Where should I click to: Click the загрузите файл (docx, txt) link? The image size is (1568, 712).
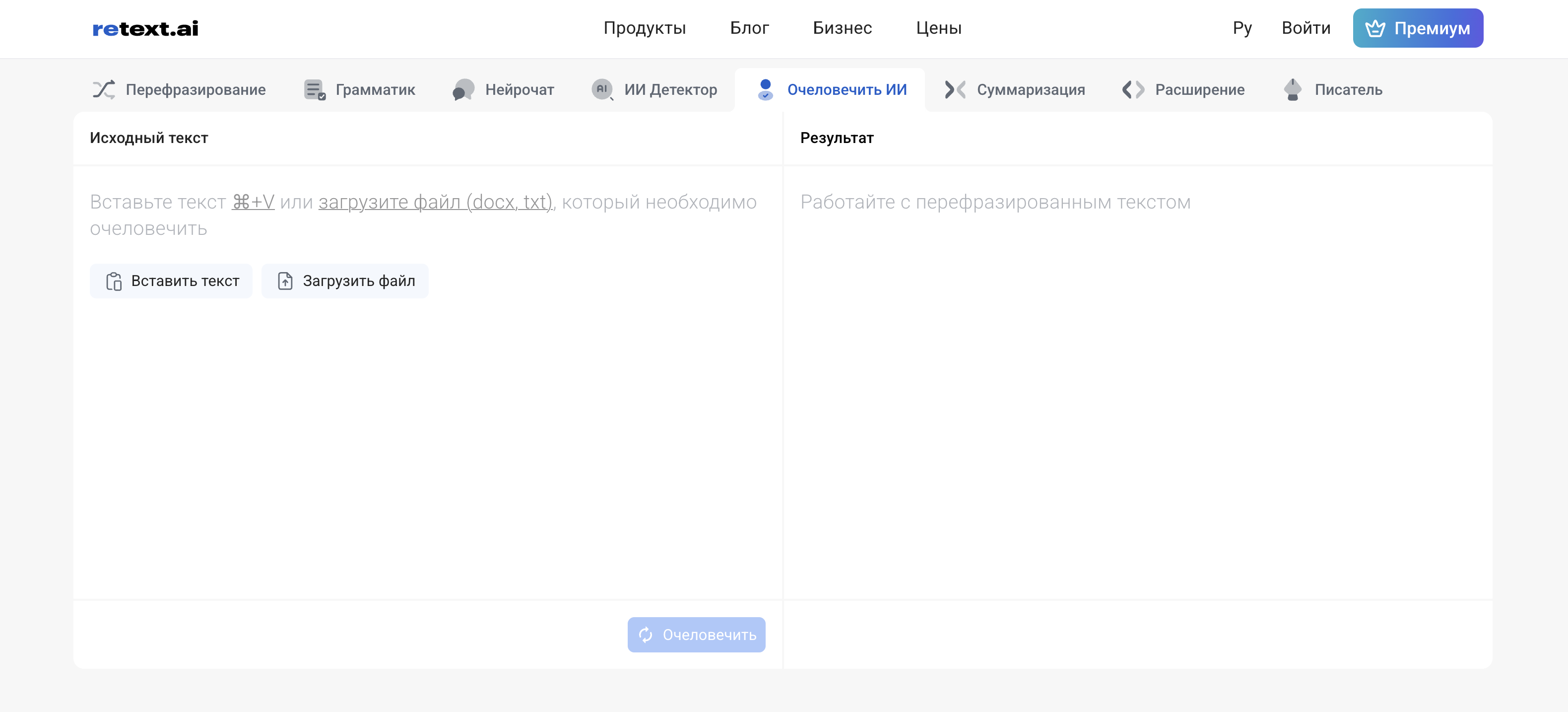tap(435, 202)
